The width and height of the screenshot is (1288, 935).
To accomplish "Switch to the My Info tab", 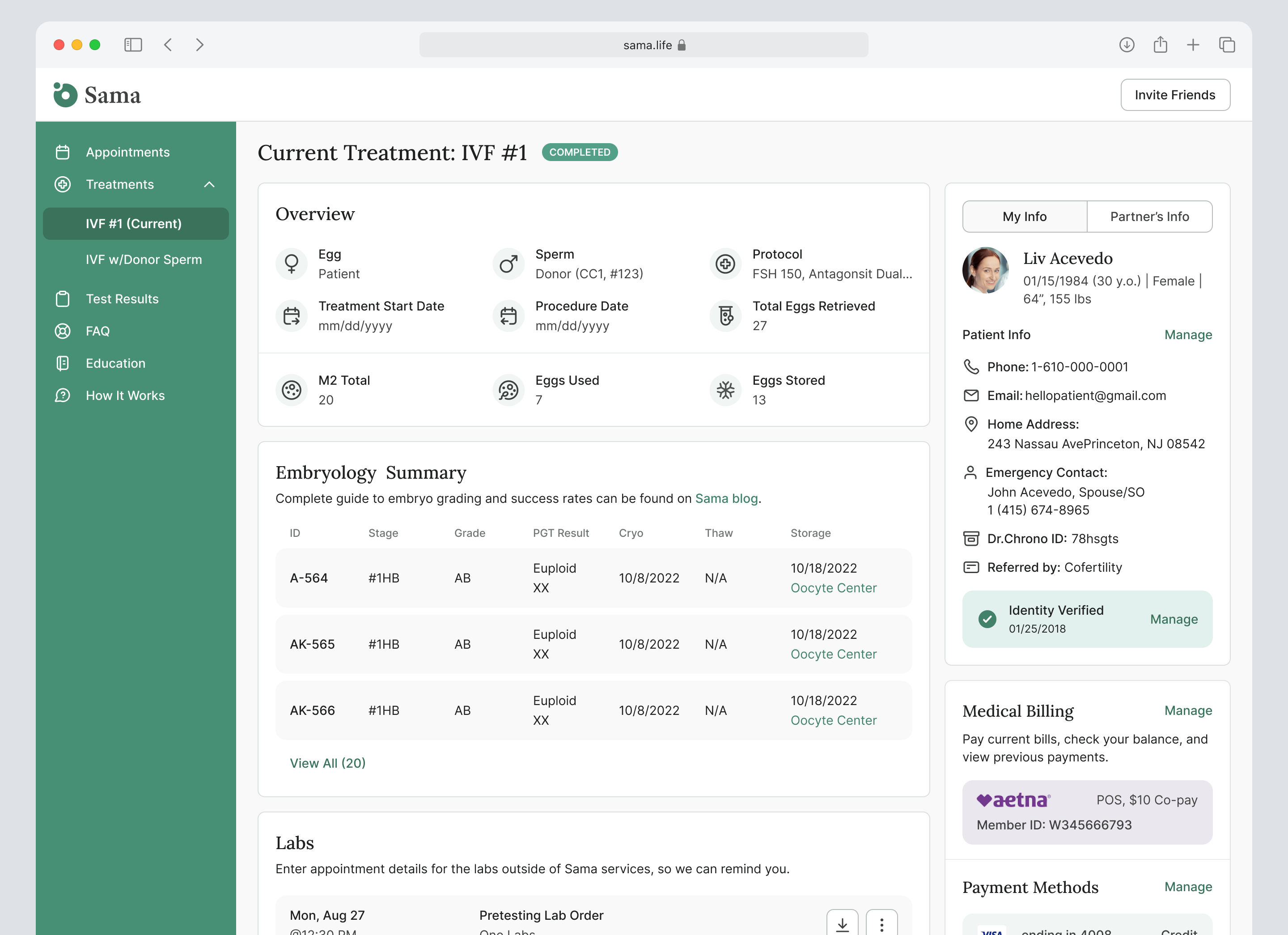I will click(1025, 217).
